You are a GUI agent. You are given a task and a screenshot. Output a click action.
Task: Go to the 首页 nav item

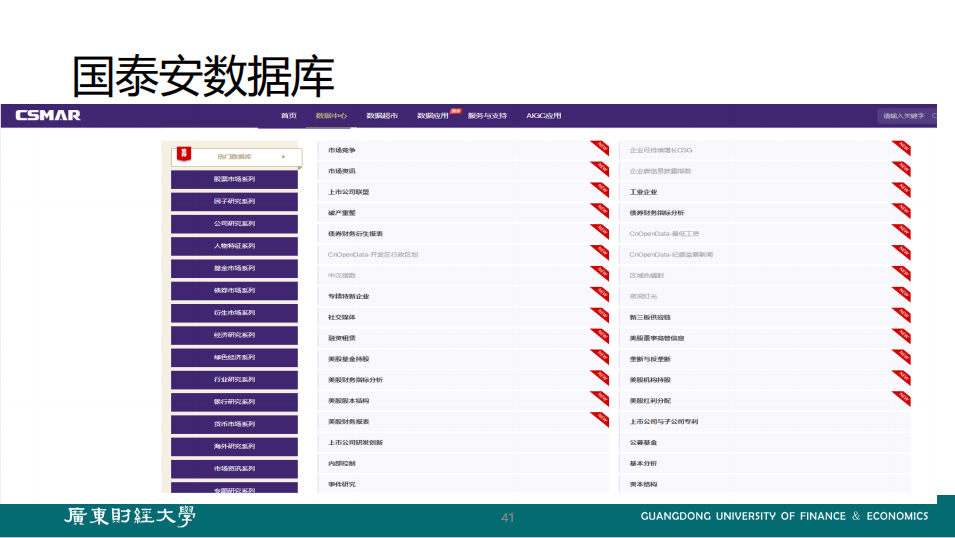pos(288,116)
